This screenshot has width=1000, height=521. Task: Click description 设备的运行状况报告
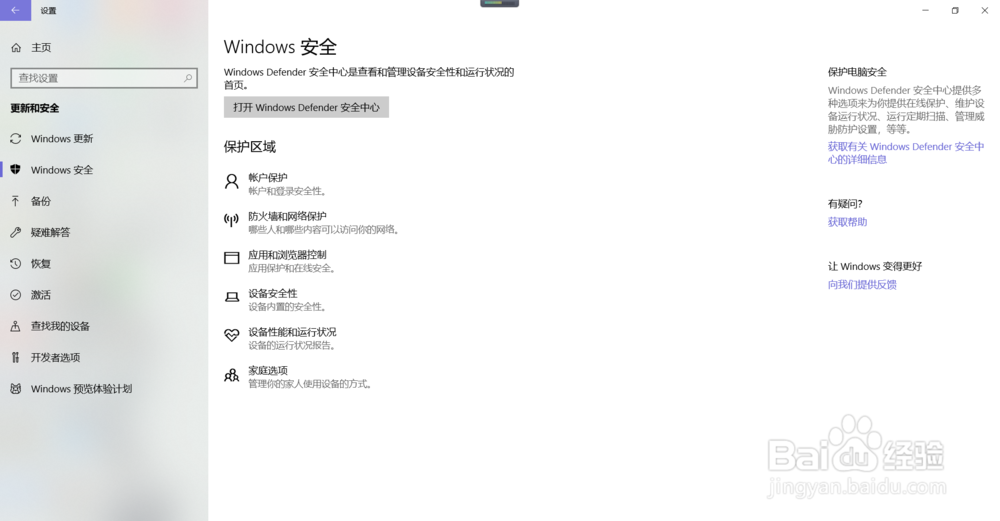(x=291, y=346)
